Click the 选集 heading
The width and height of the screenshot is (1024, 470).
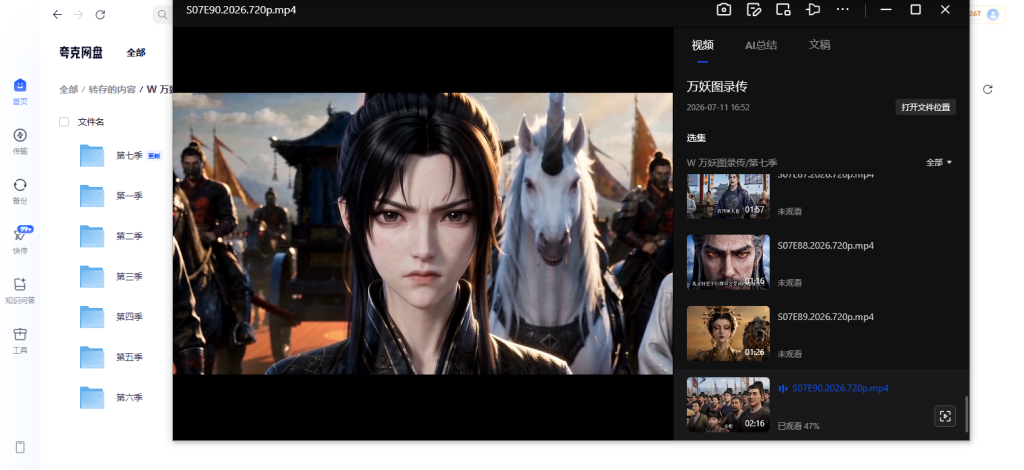pos(696,138)
